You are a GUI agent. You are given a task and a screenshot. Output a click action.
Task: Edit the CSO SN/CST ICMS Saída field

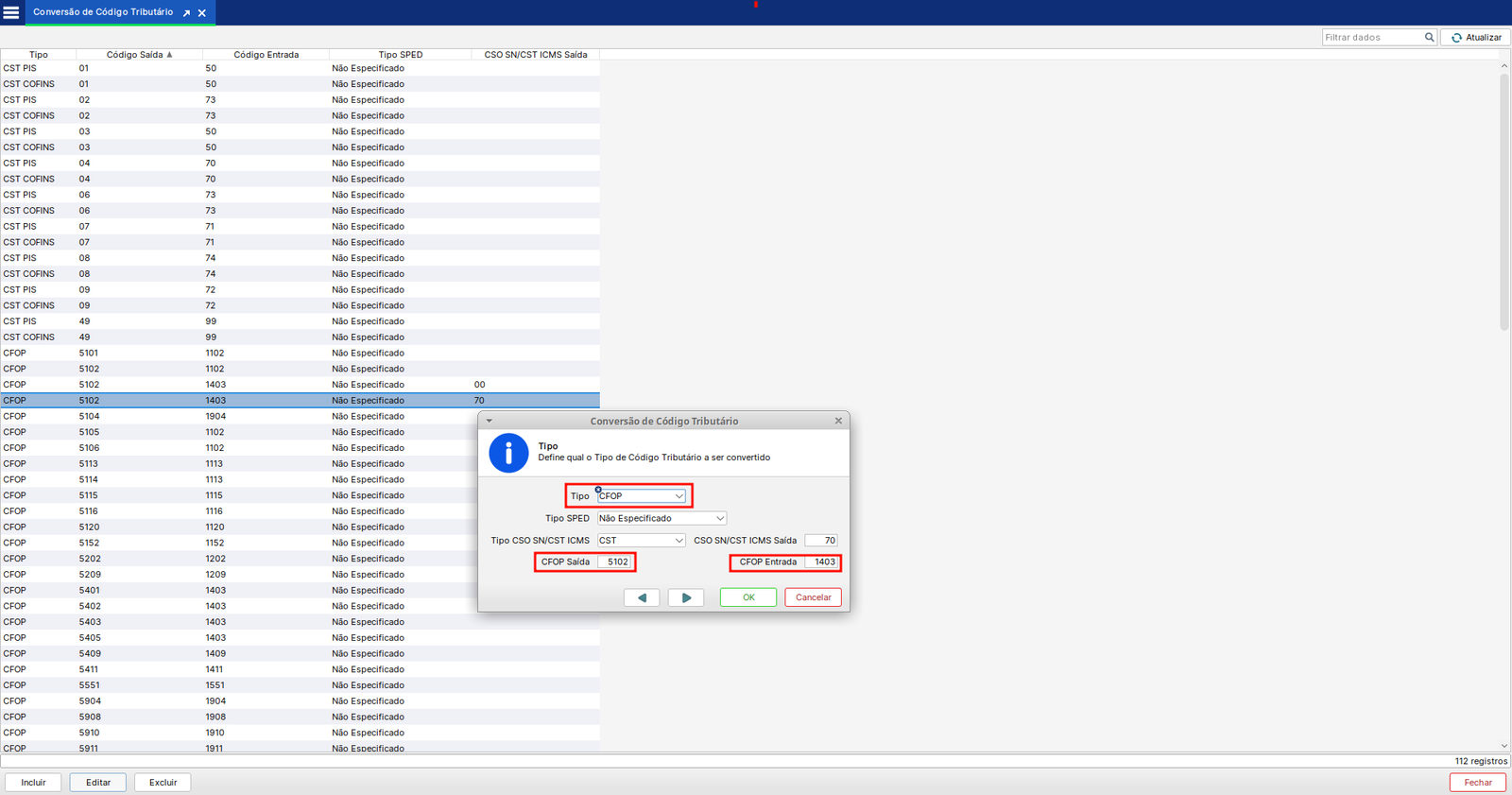pyautogui.click(x=821, y=541)
